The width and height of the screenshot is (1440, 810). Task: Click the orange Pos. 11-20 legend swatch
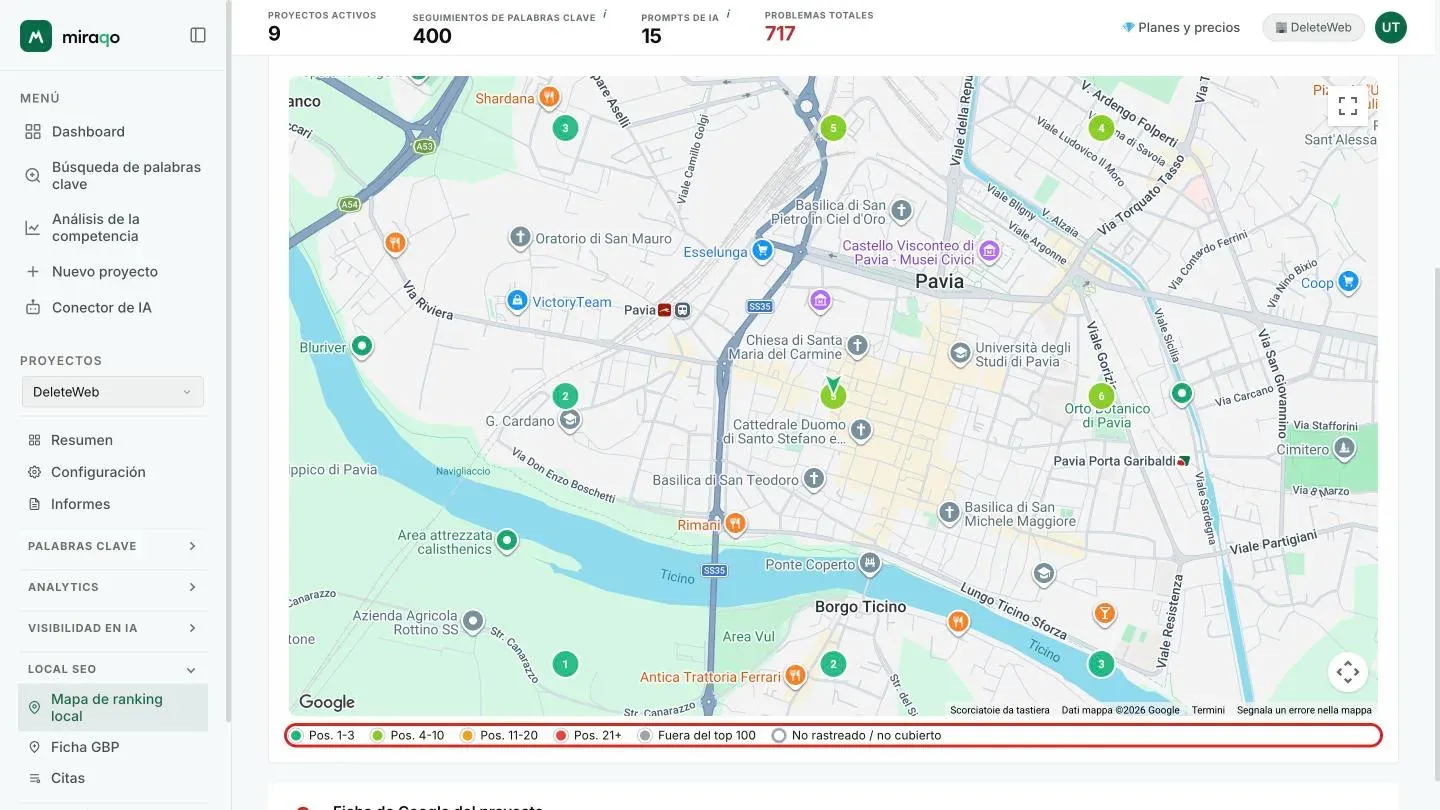tap(466, 736)
